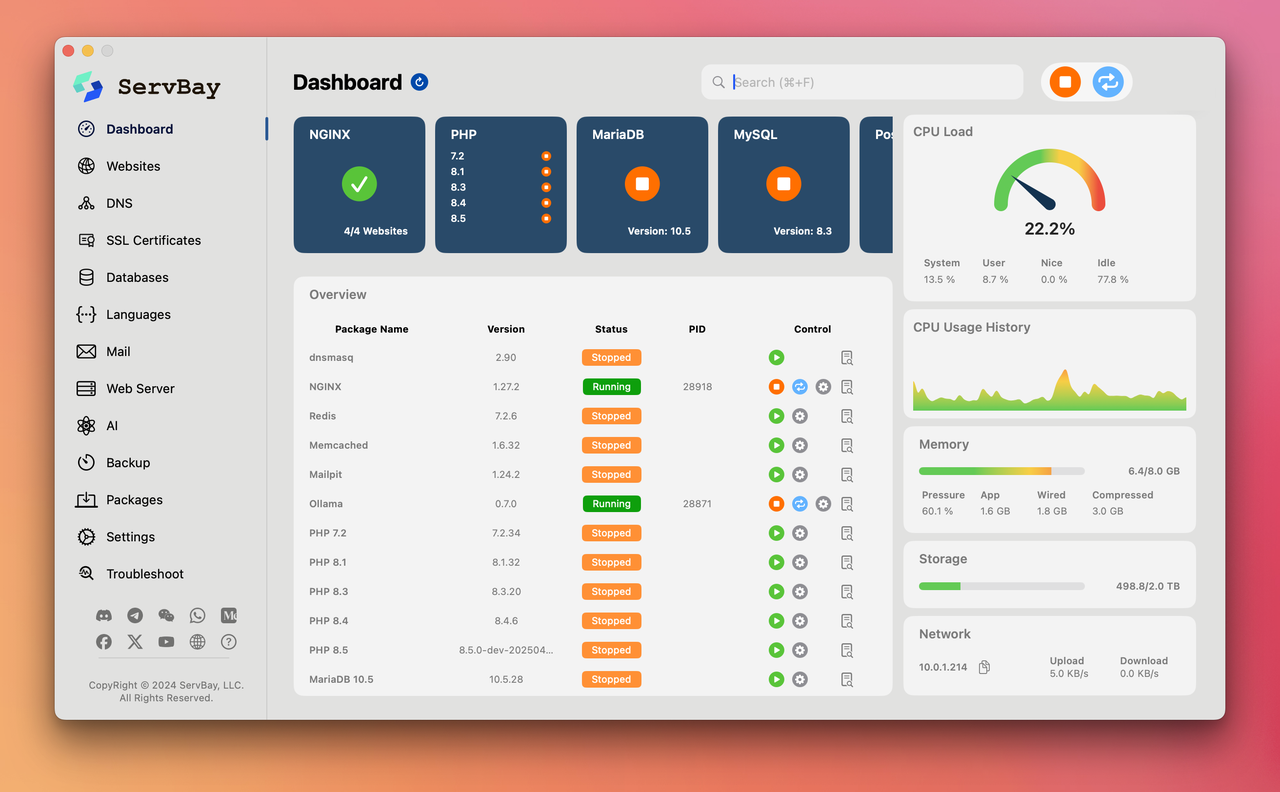Open ServBay on X via the X icon
This screenshot has width=1280, height=792.
coord(134,641)
